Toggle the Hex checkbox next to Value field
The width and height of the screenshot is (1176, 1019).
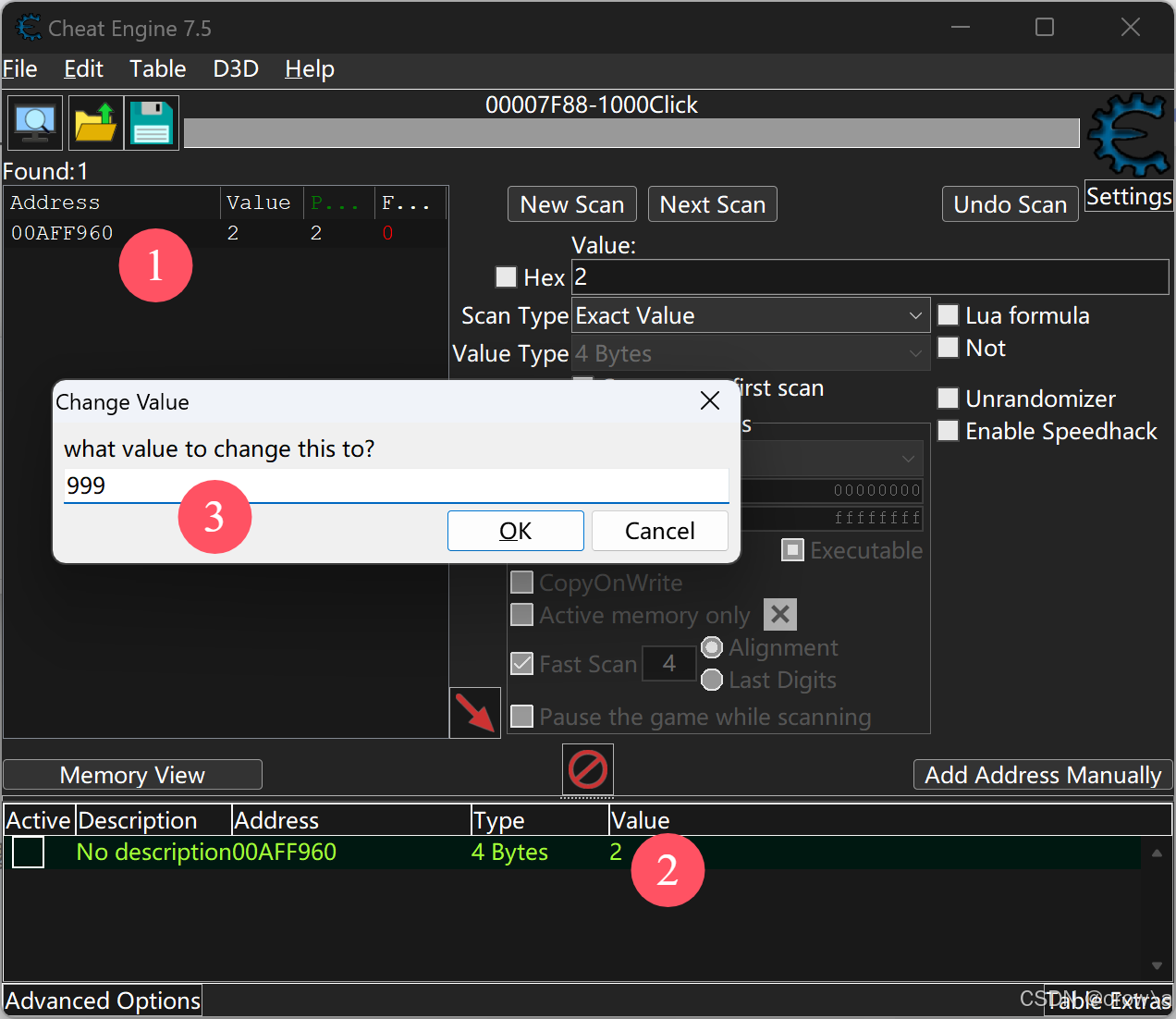[x=506, y=276]
